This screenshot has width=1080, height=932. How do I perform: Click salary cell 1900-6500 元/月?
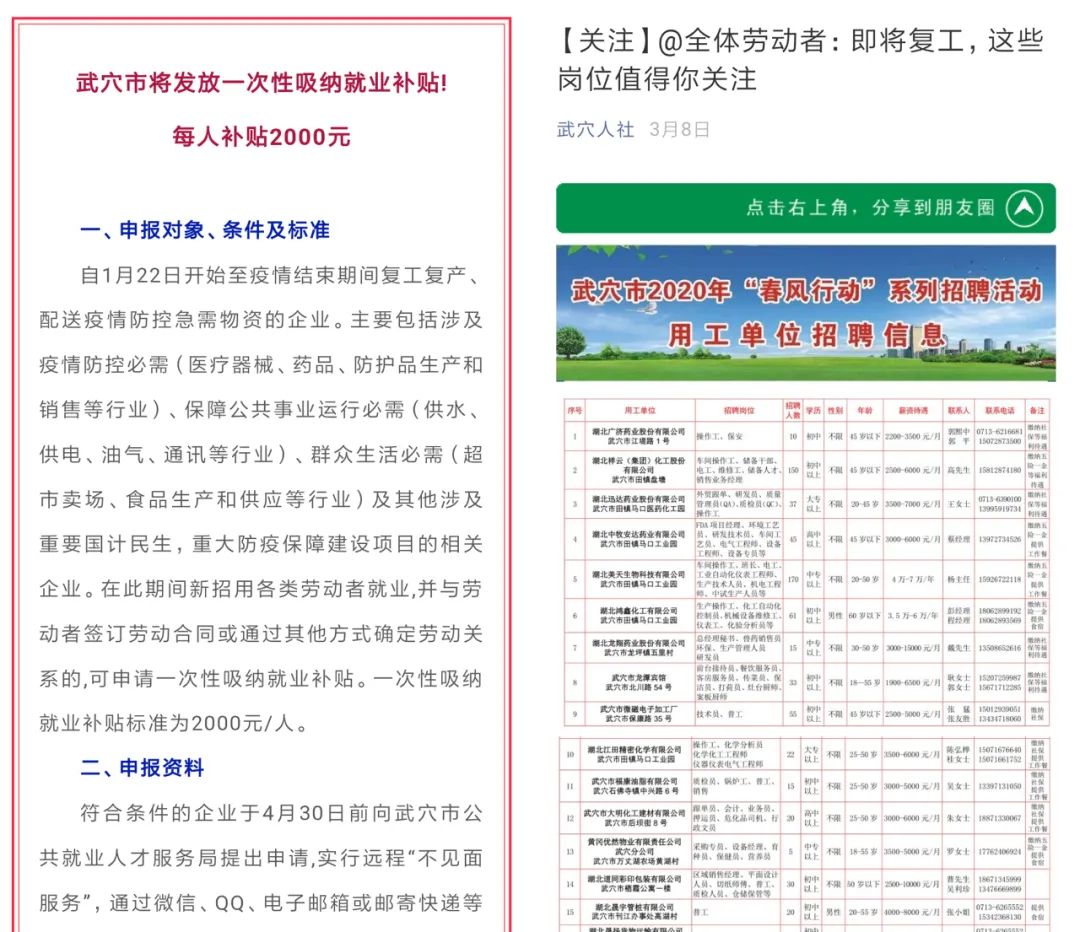(x=913, y=682)
